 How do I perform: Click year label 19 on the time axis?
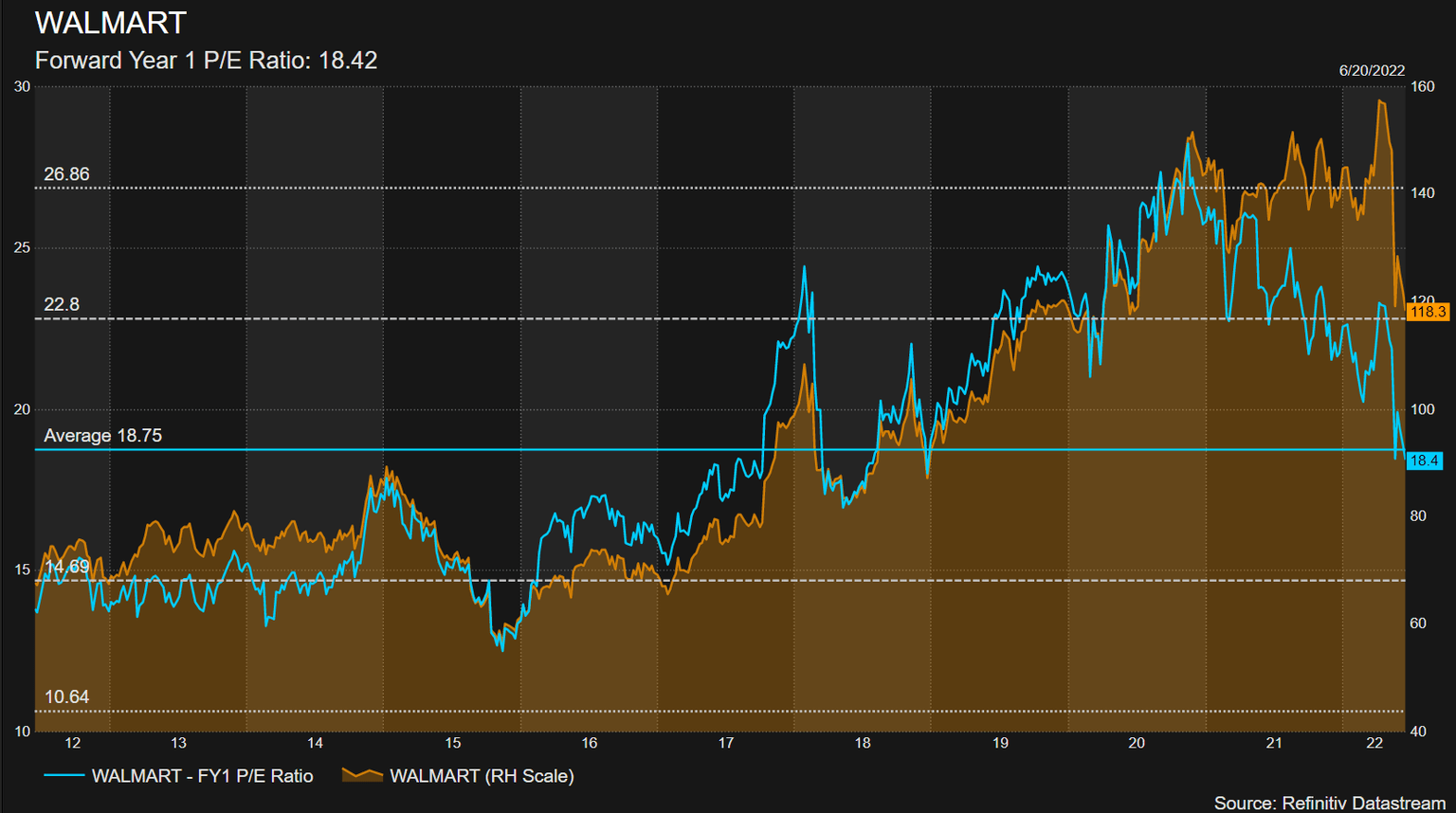pyautogui.click(x=1000, y=743)
